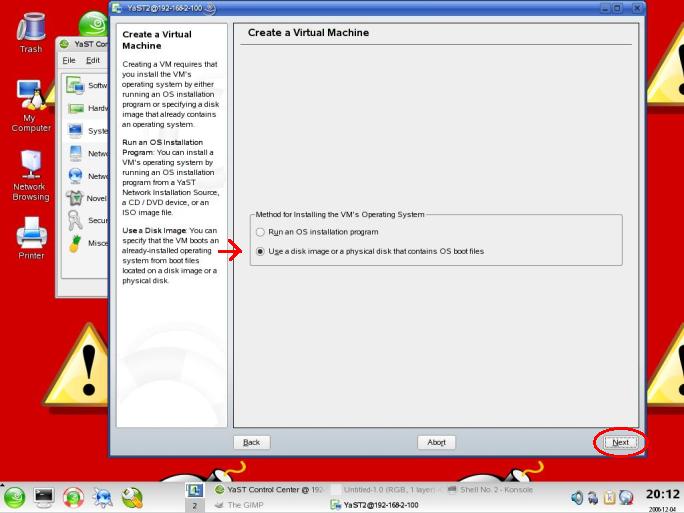Screen dimensions: 684x513
Task: Open the Konqueror panel icon
Action: [x=103, y=498]
